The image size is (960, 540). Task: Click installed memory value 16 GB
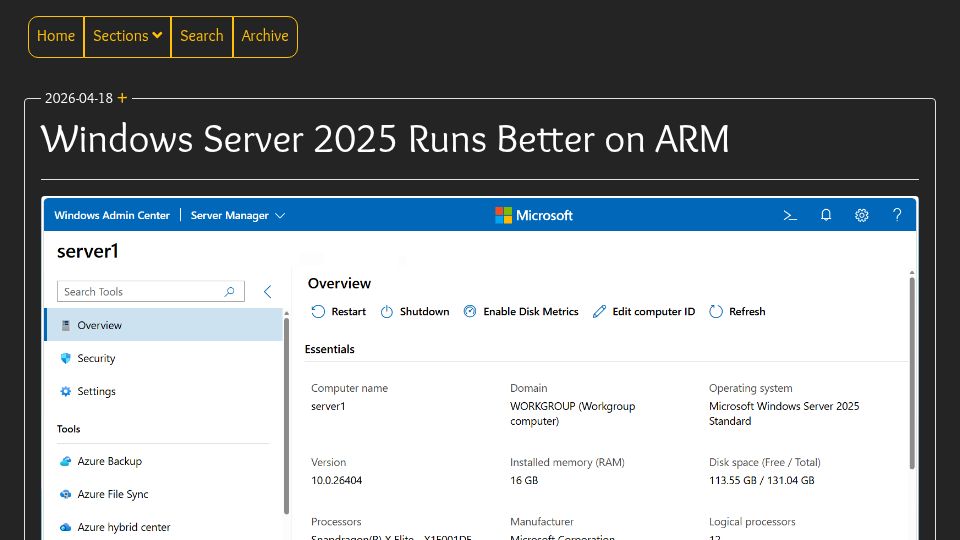click(524, 481)
